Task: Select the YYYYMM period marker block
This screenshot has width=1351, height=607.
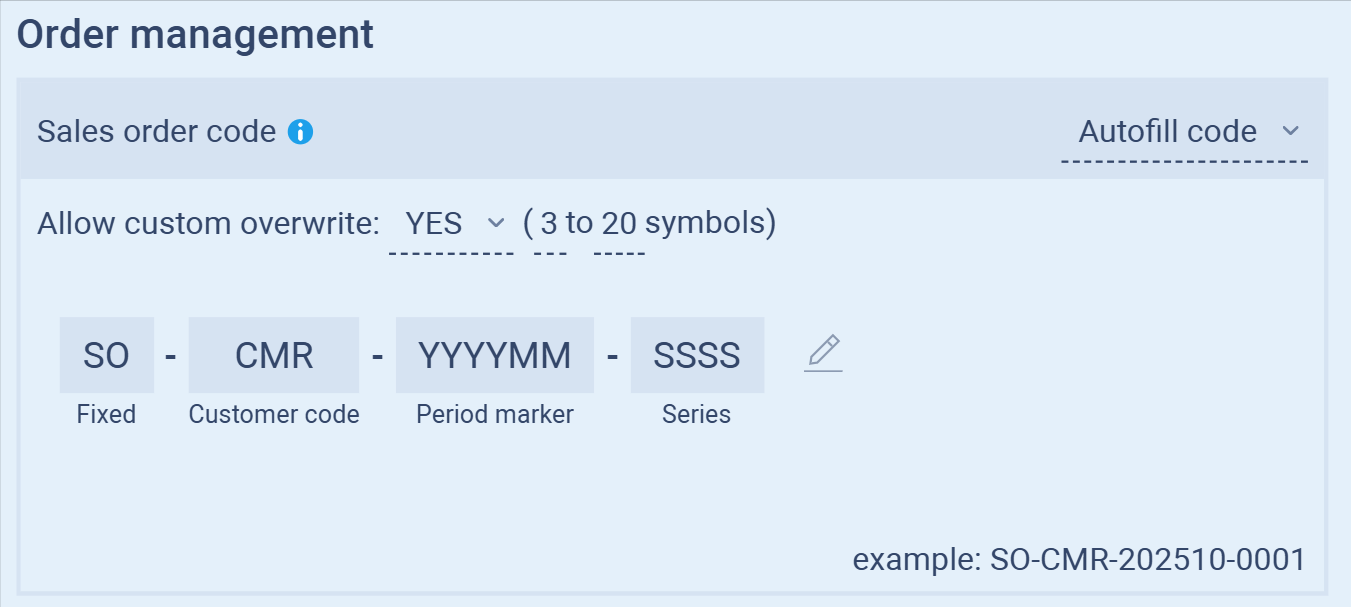Action: pyautogui.click(x=495, y=355)
